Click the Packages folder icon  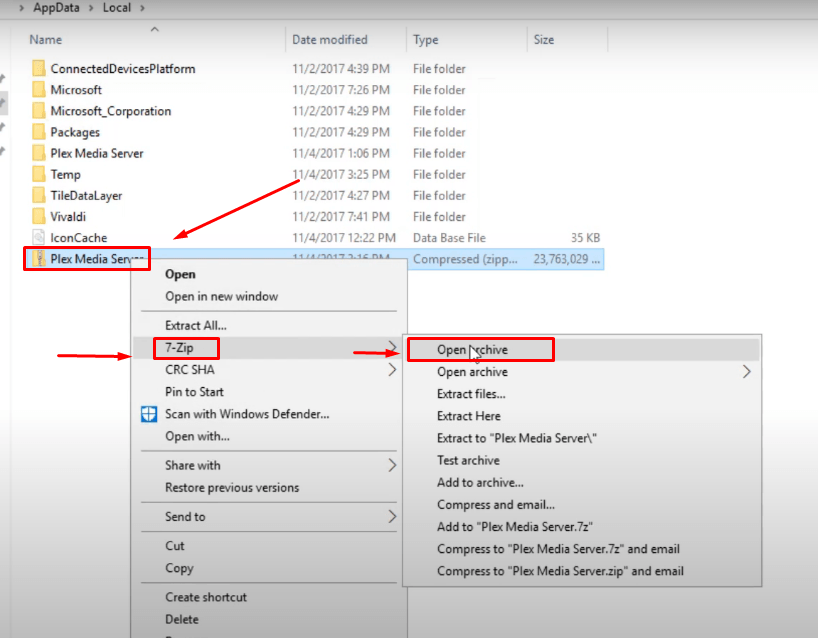[x=39, y=132]
